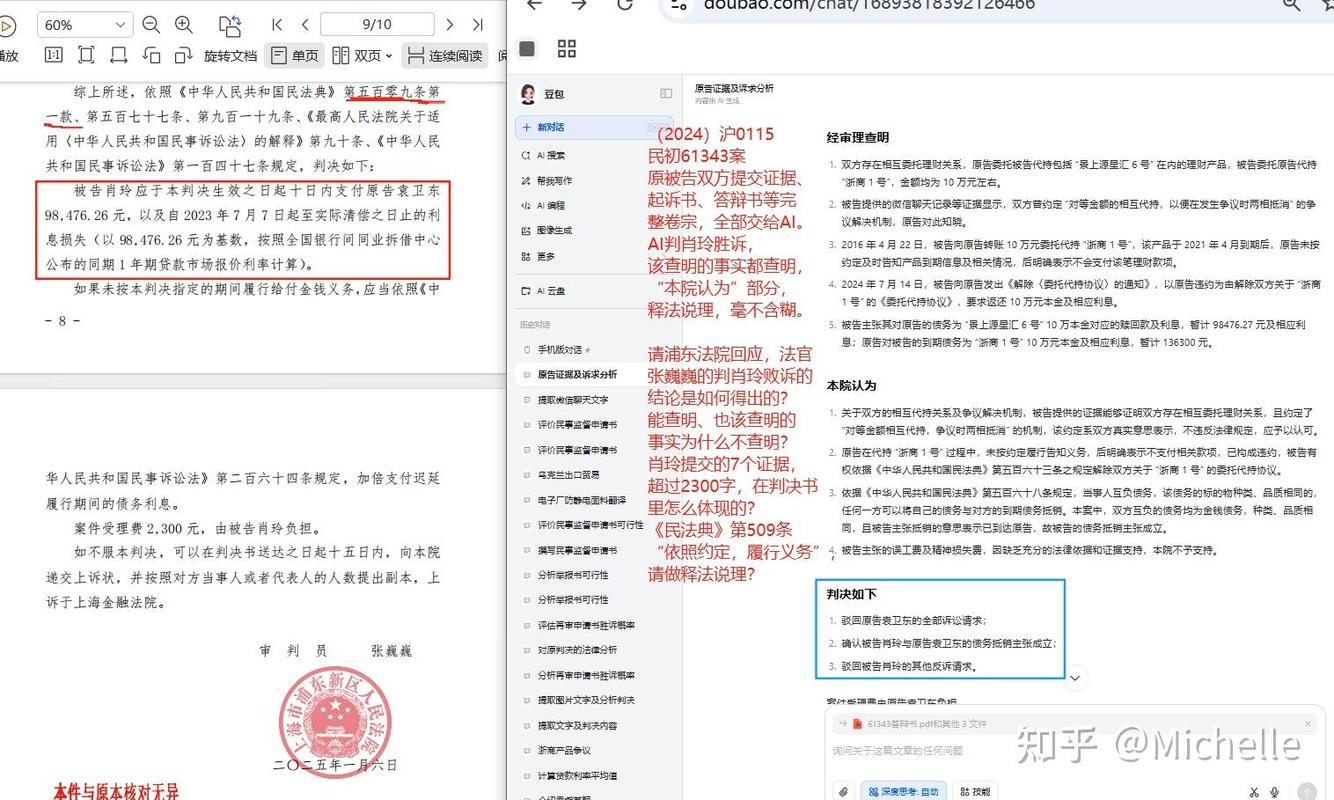This screenshot has height=800, width=1334.
Task: Rotate document counterclockwise
Action: (151, 55)
